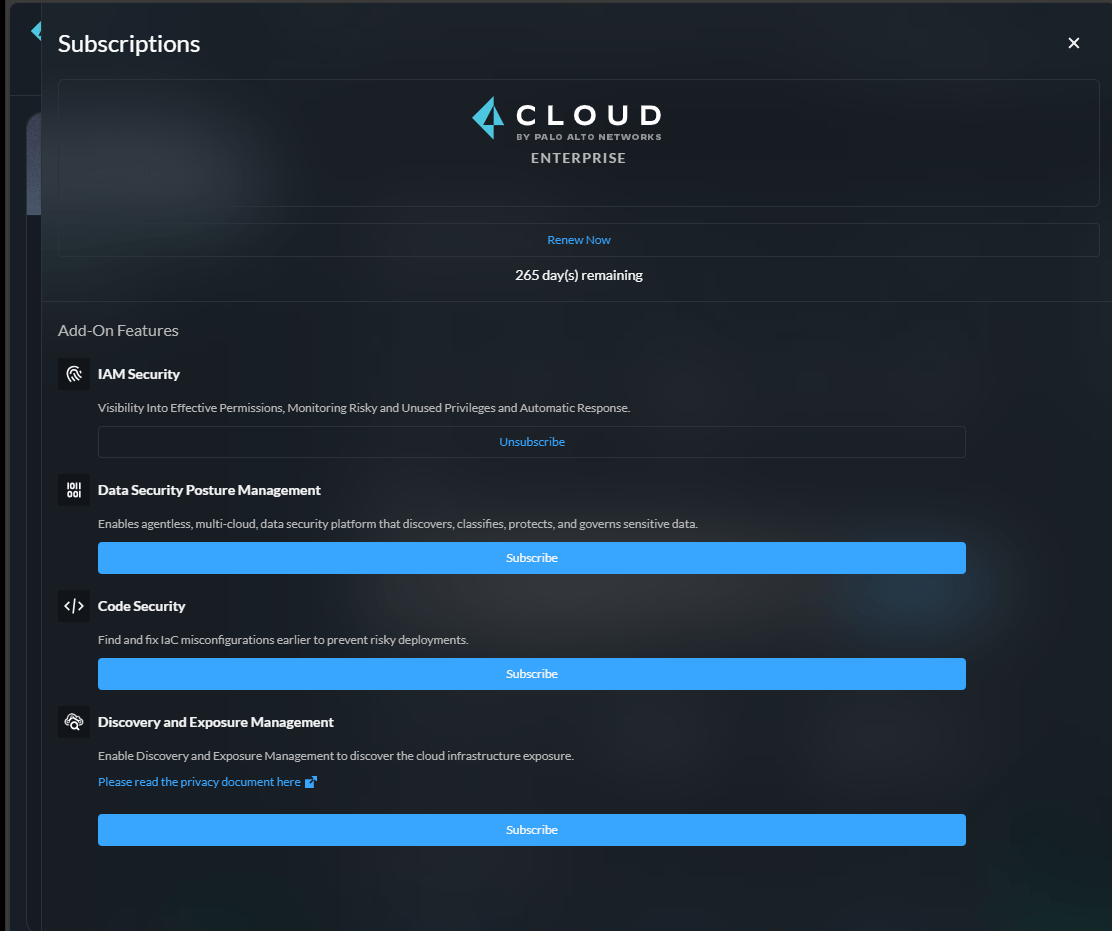Click the 'Find and fix IaC misconfigurations' description

pyautogui.click(x=283, y=640)
